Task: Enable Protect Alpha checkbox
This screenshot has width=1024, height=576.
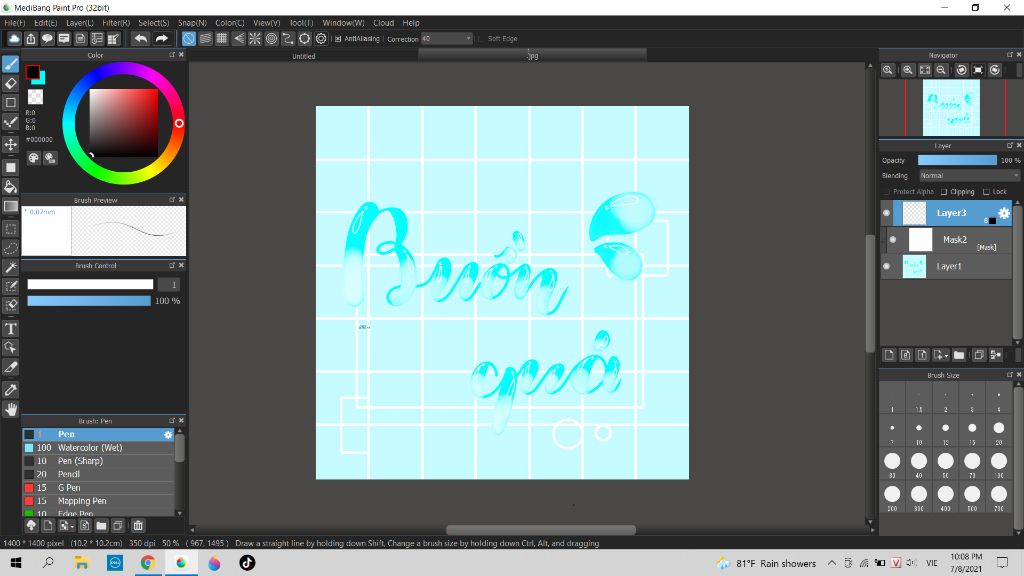Action: (888, 192)
